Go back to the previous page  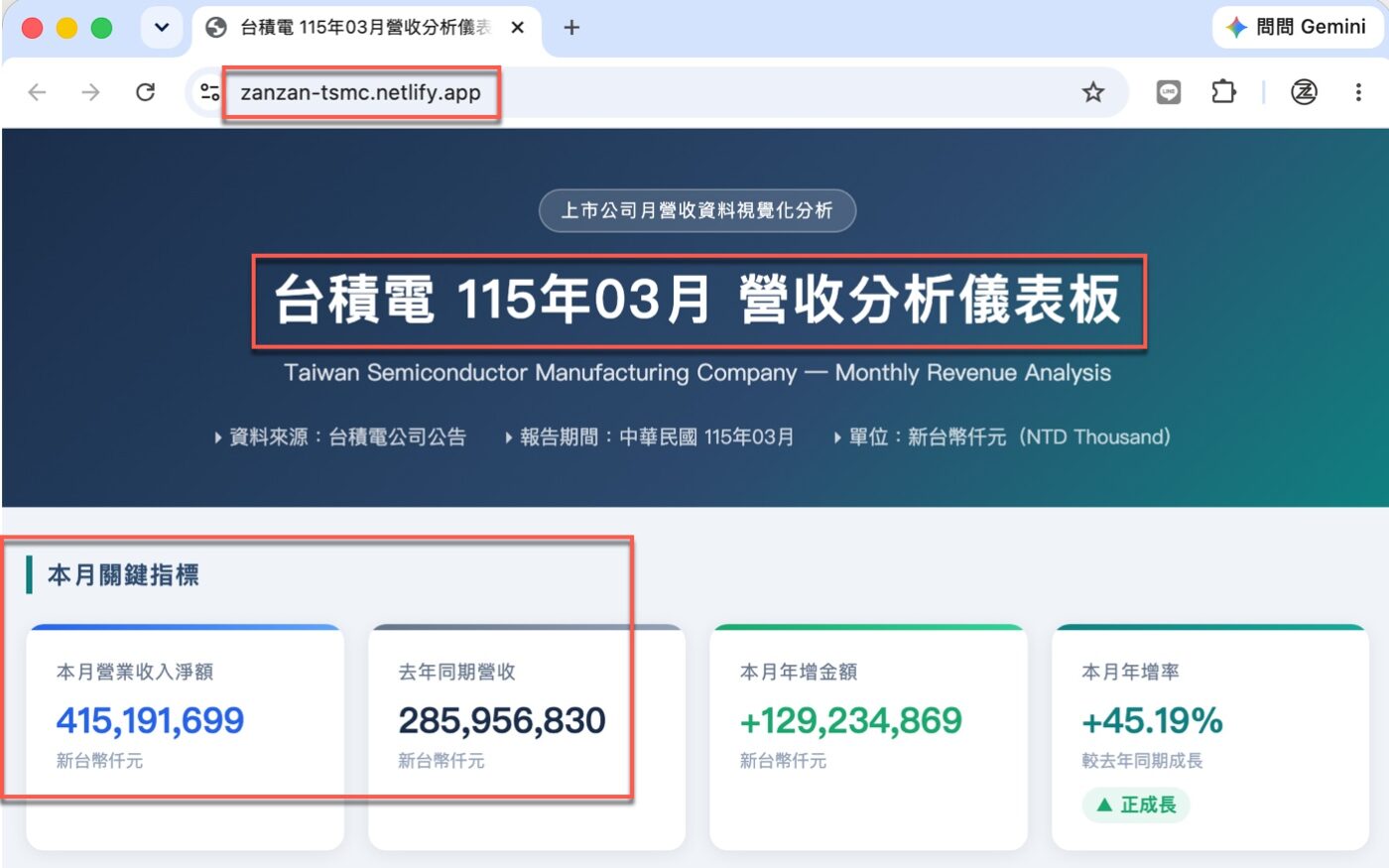[38, 92]
